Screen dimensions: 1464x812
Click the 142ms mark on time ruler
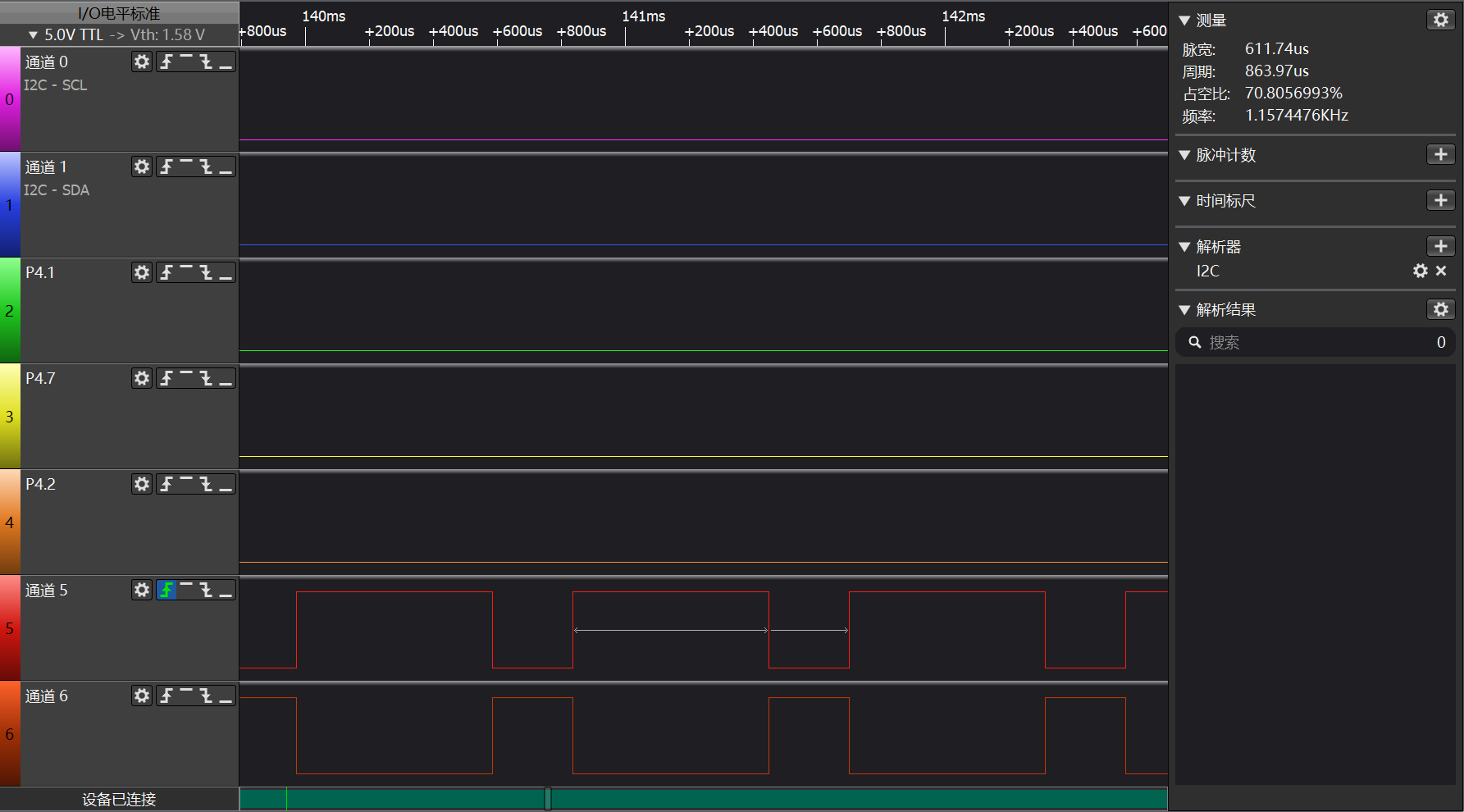click(x=964, y=16)
